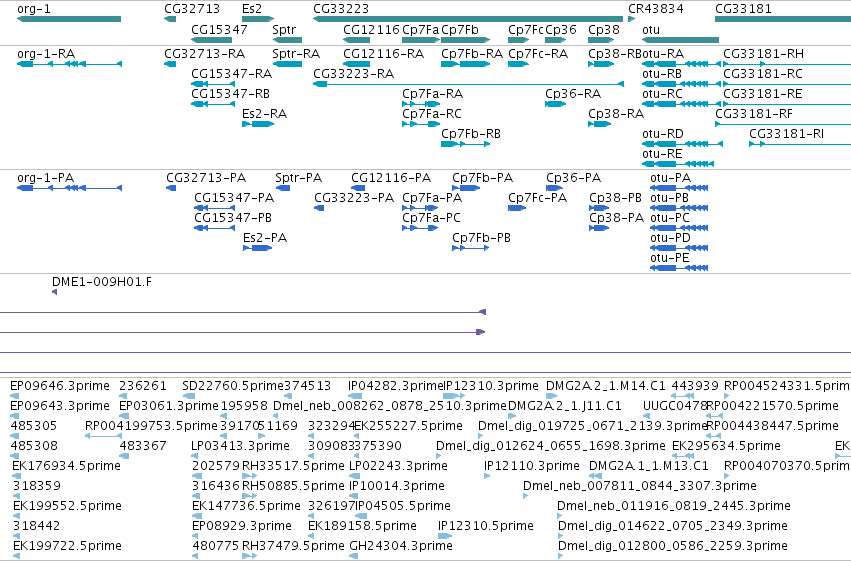Select EST IP04282.3prime
This screenshot has width=851, height=561.
355,396
